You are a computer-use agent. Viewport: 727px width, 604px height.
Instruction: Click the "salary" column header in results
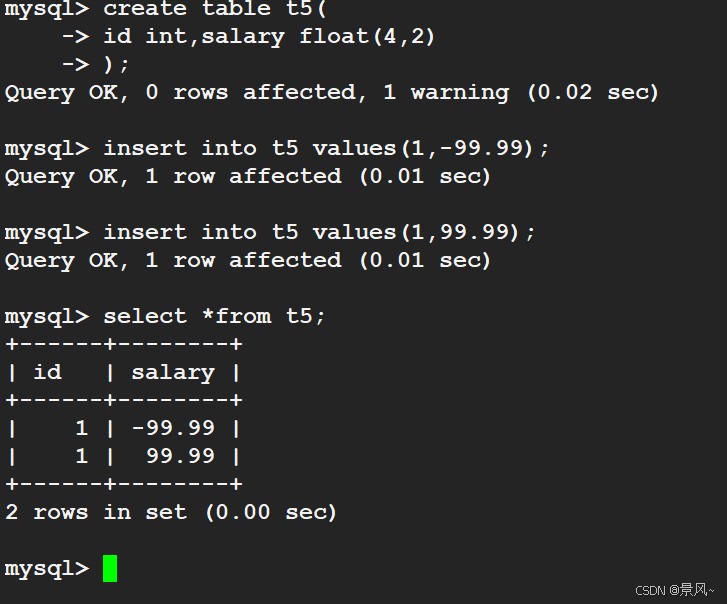173,372
